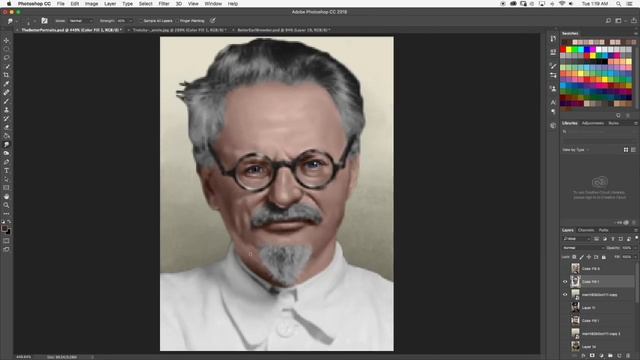Image resolution: width=640 pixels, height=360 pixels.
Task: Toggle lock transparent pixels
Action: coord(574,257)
